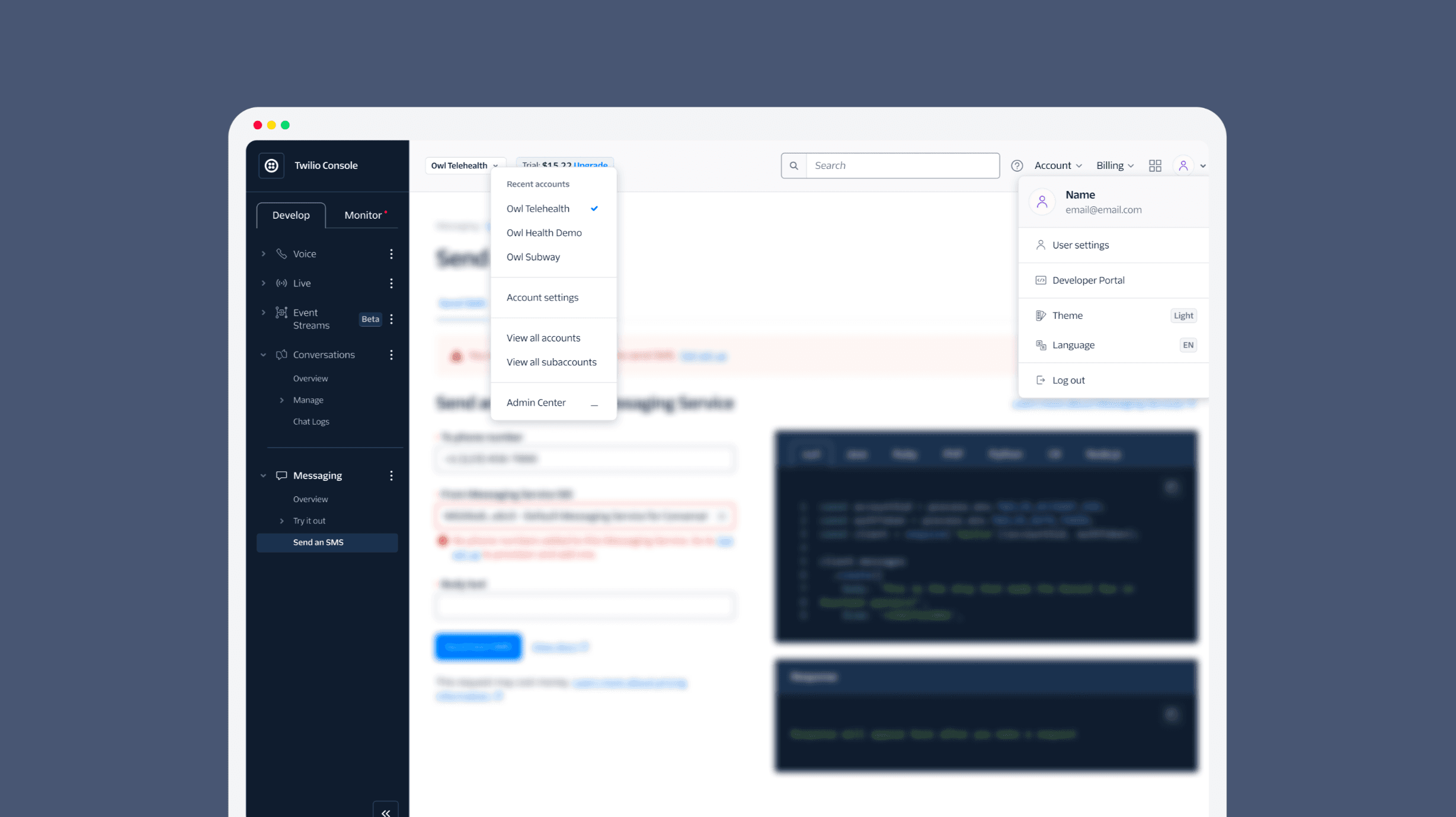Switch to the Develop tab

[291, 215]
